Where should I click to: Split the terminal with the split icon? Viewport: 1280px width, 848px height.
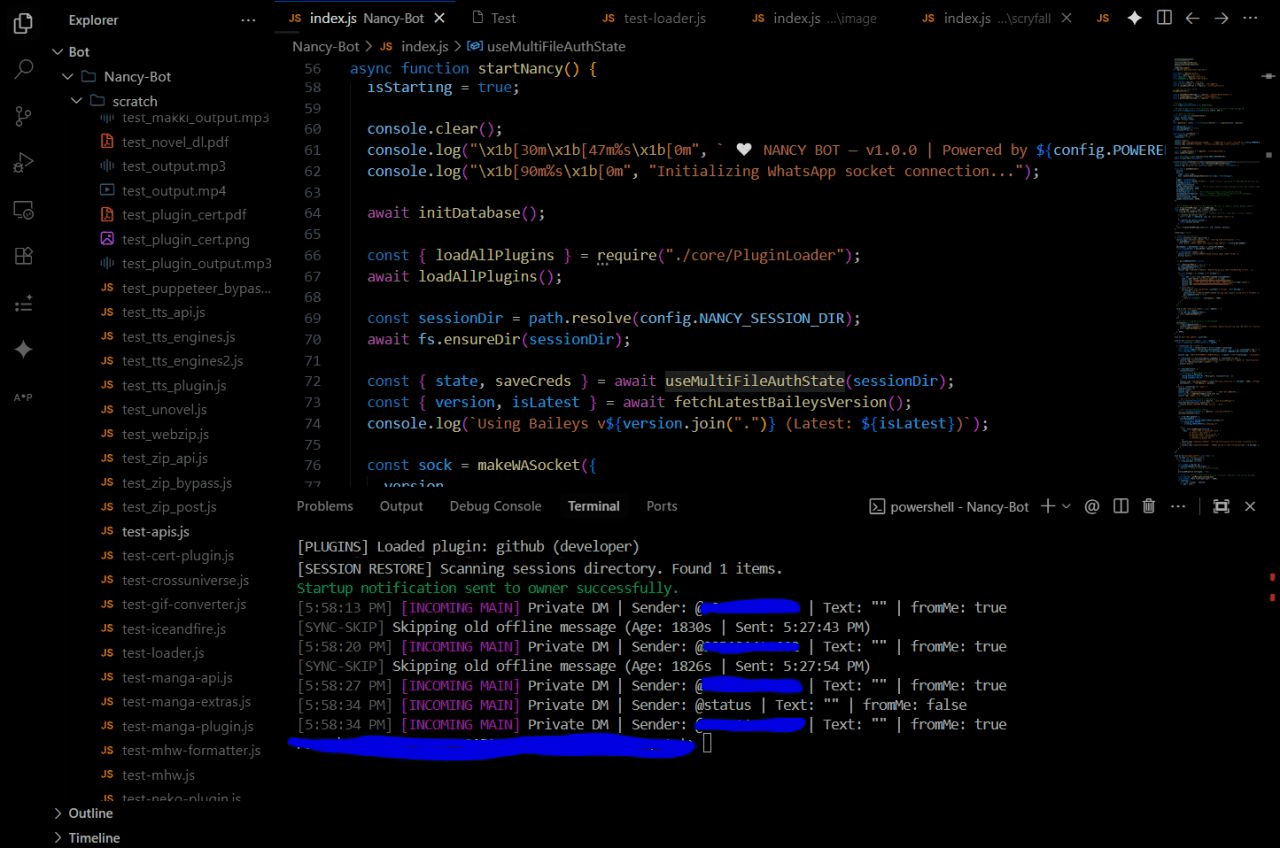[1121, 506]
